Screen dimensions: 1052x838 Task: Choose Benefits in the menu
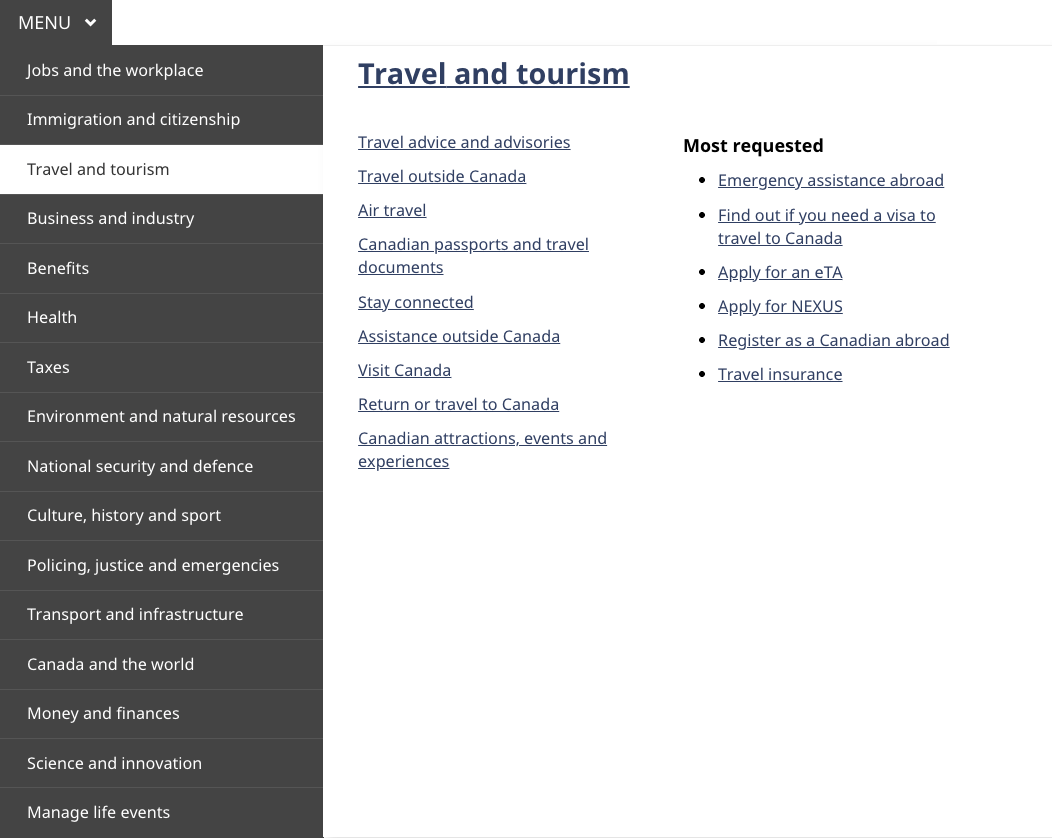161,268
